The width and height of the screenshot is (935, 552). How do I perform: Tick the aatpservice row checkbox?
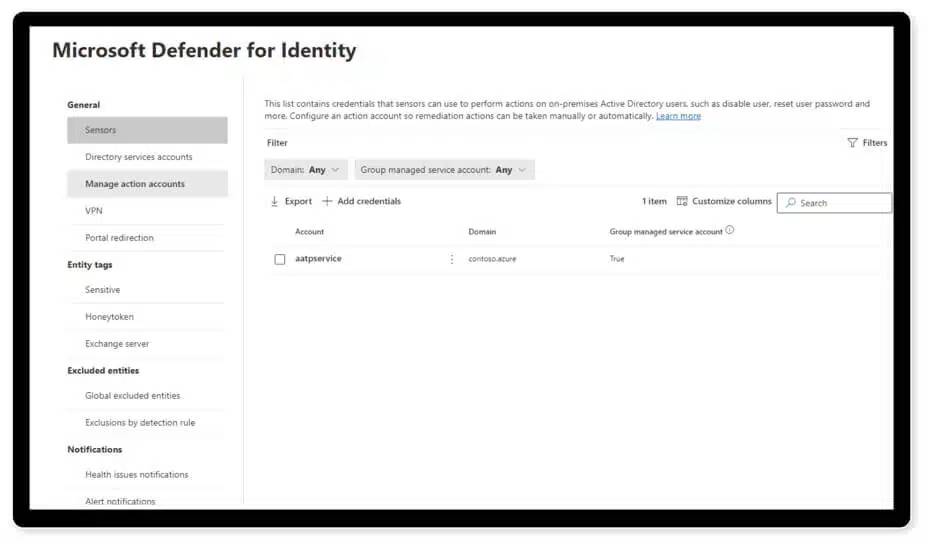(280, 259)
